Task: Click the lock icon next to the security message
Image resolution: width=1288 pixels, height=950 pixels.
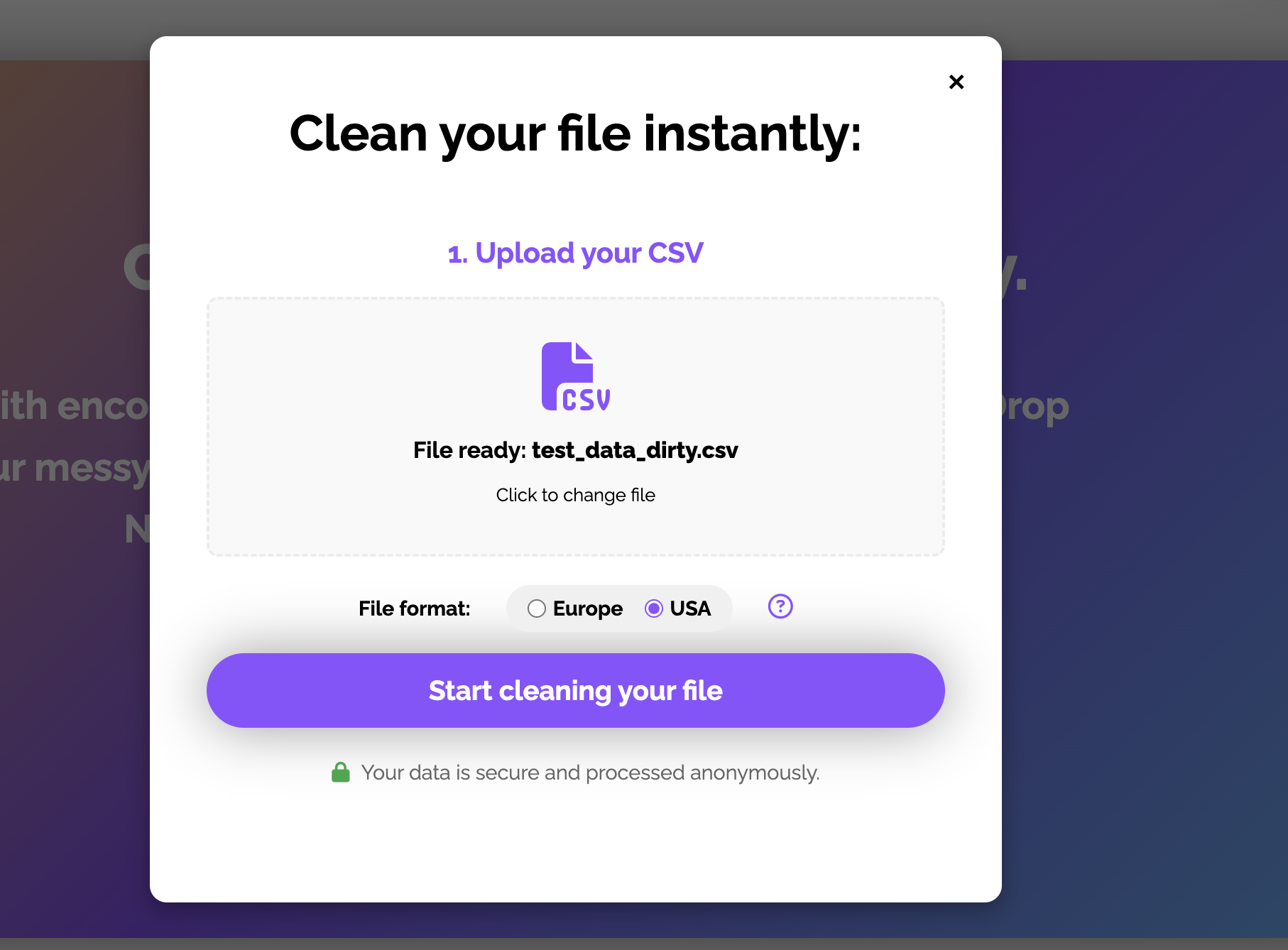Action: tap(342, 772)
